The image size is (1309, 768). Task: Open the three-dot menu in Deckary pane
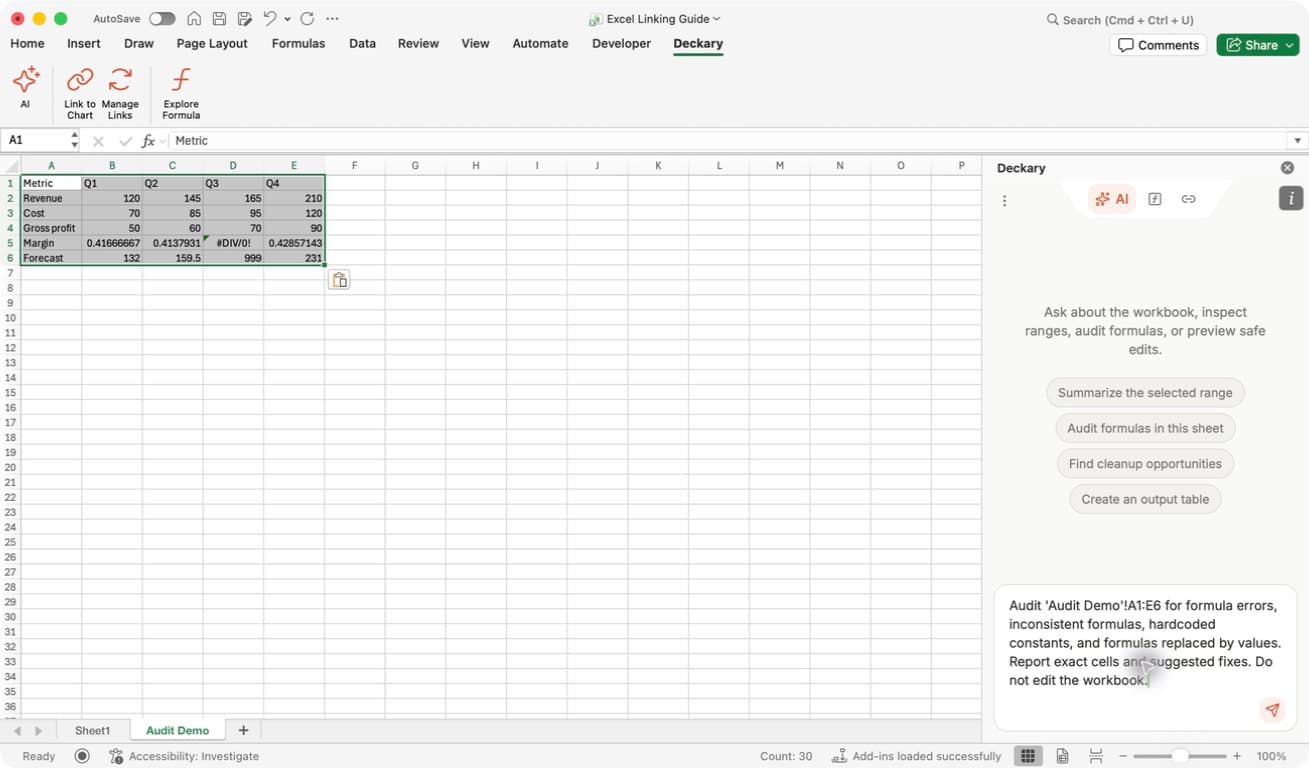(1004, 201)
